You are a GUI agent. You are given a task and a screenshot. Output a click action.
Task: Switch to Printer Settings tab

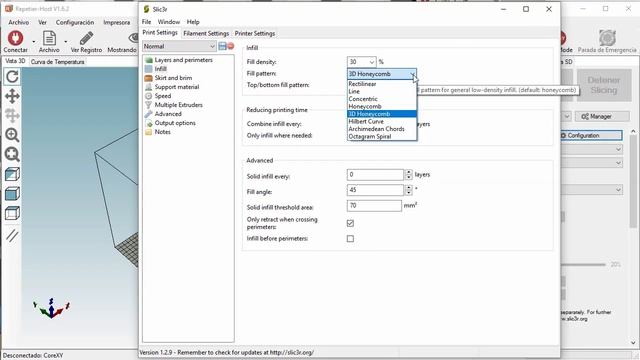255,33
